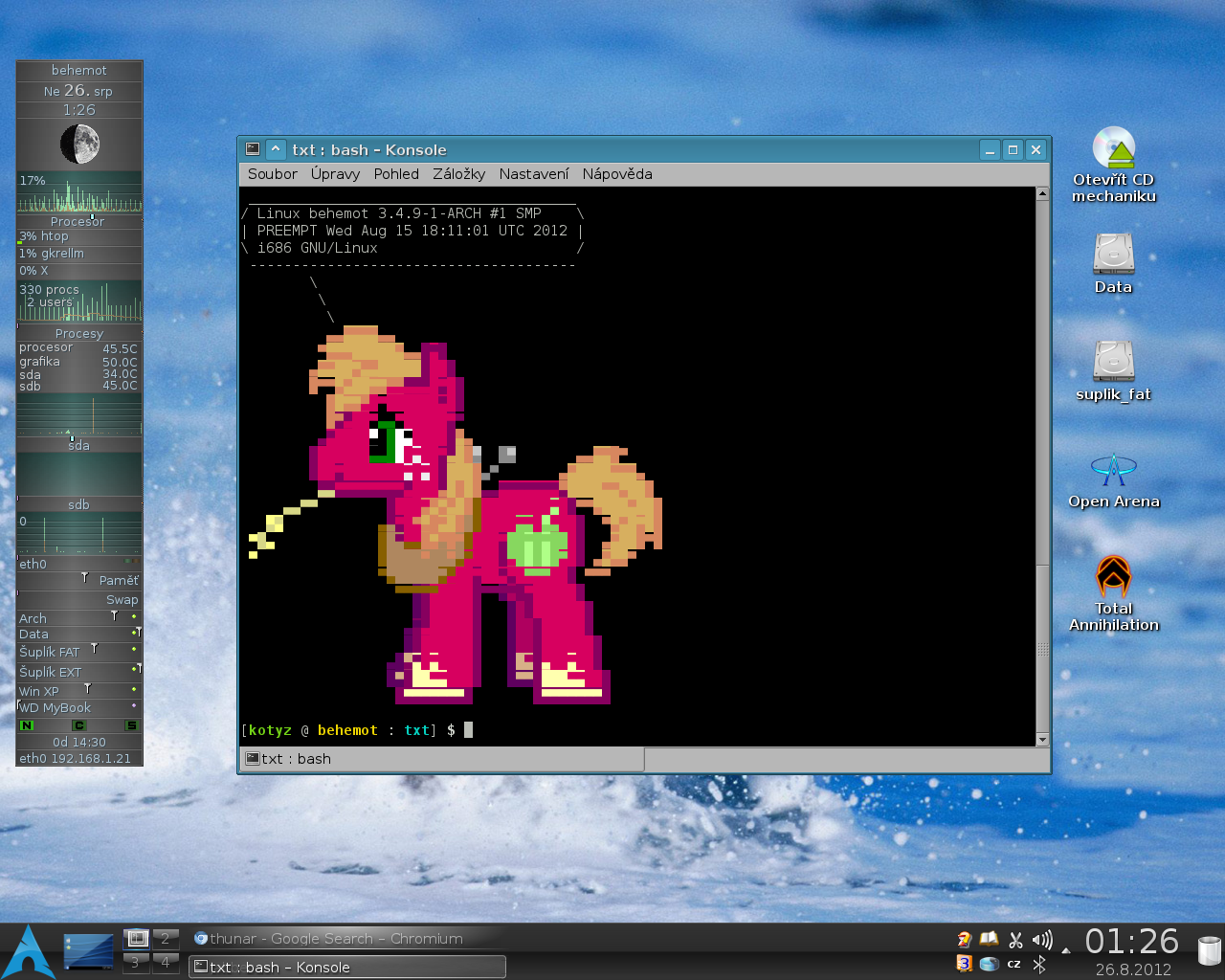The height and width of the screenshot is (980, 1225).
Task: Open Konsole window menu icon in titlebar
Action: tap(253, 149)
